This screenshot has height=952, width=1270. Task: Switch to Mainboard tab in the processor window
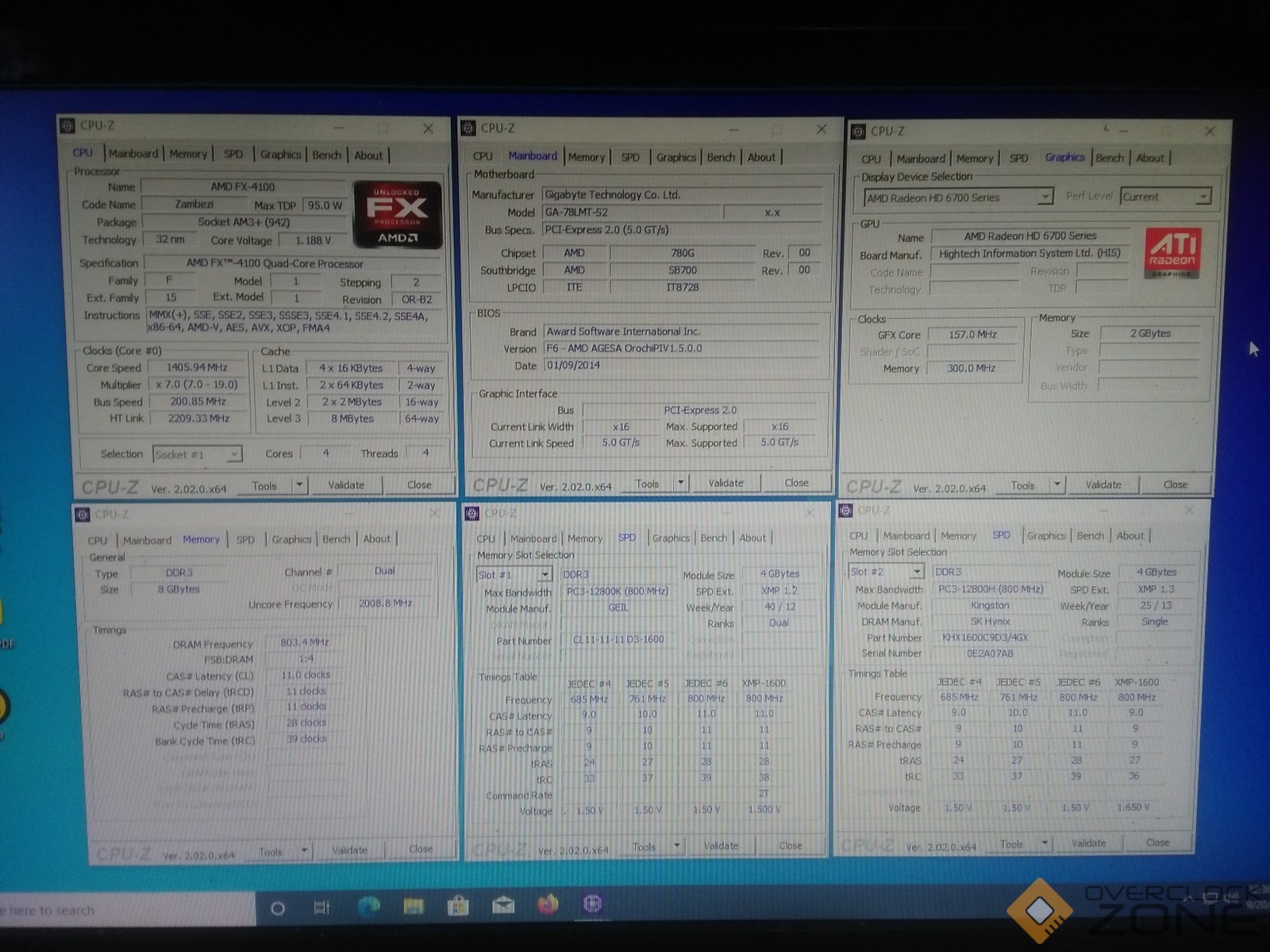coord(133,154)
